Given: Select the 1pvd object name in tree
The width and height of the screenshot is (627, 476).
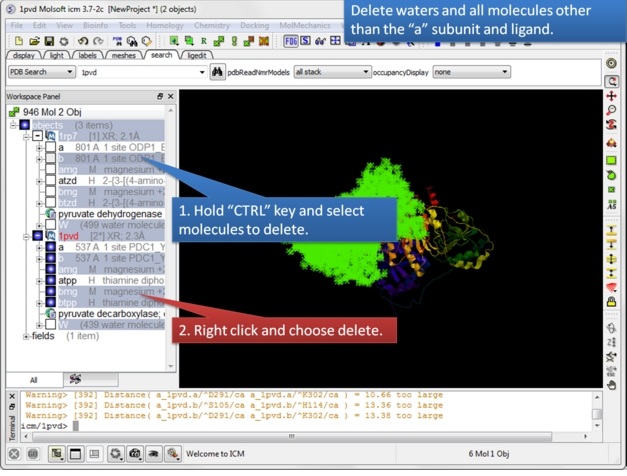Looking at the screenshot, I should coord(68,236).
